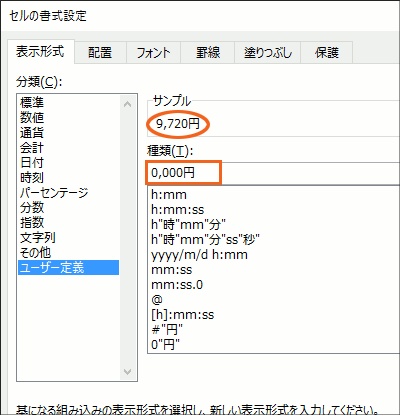The image size is (400, 415).
Task: Pick 文字列 from the category list
Action: pyautogui.click(x=38, y=237)
